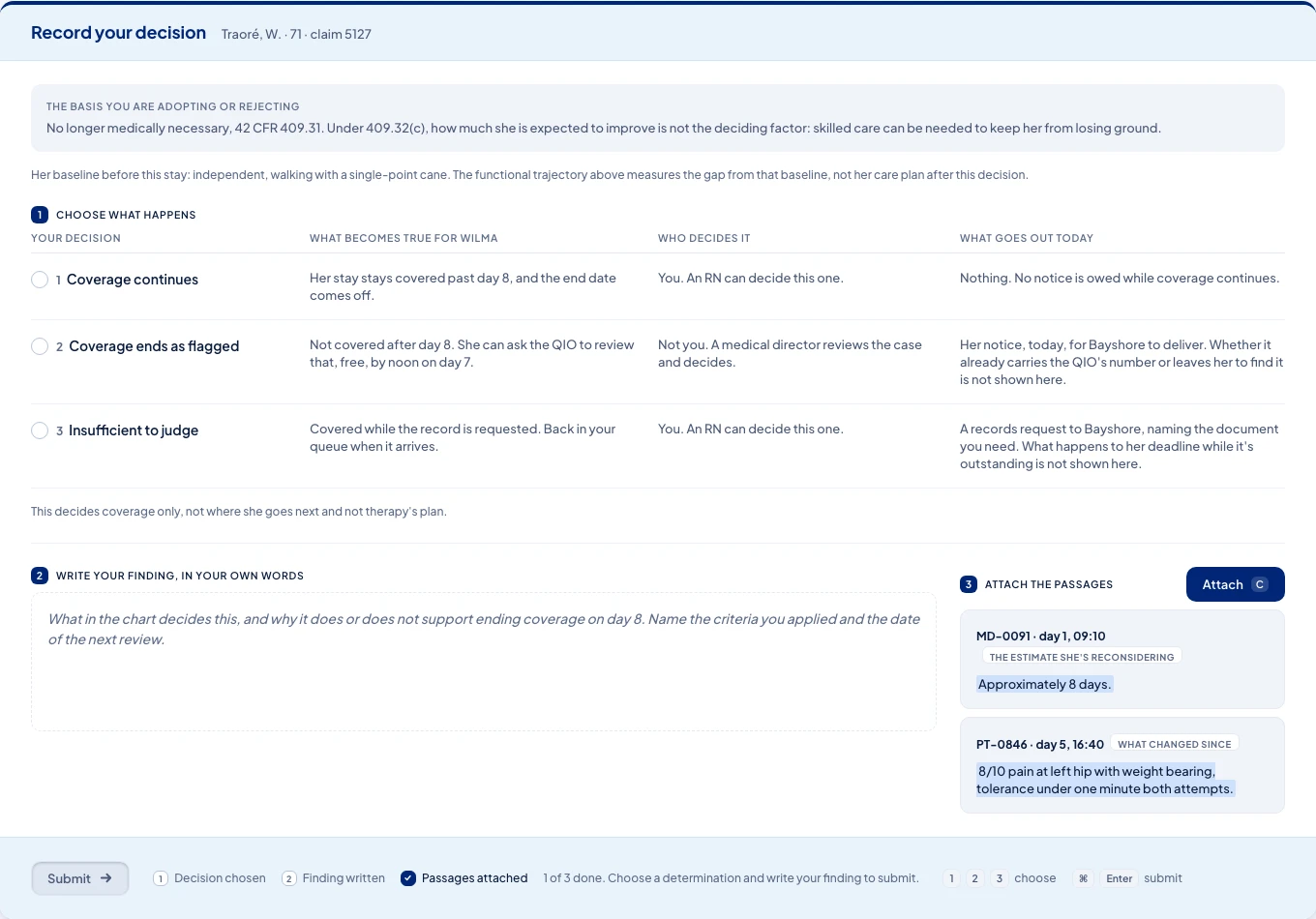Open the PT-0846 day 5 passage card
This screenshot has height=919, width=1316.
coord(1122,765)
